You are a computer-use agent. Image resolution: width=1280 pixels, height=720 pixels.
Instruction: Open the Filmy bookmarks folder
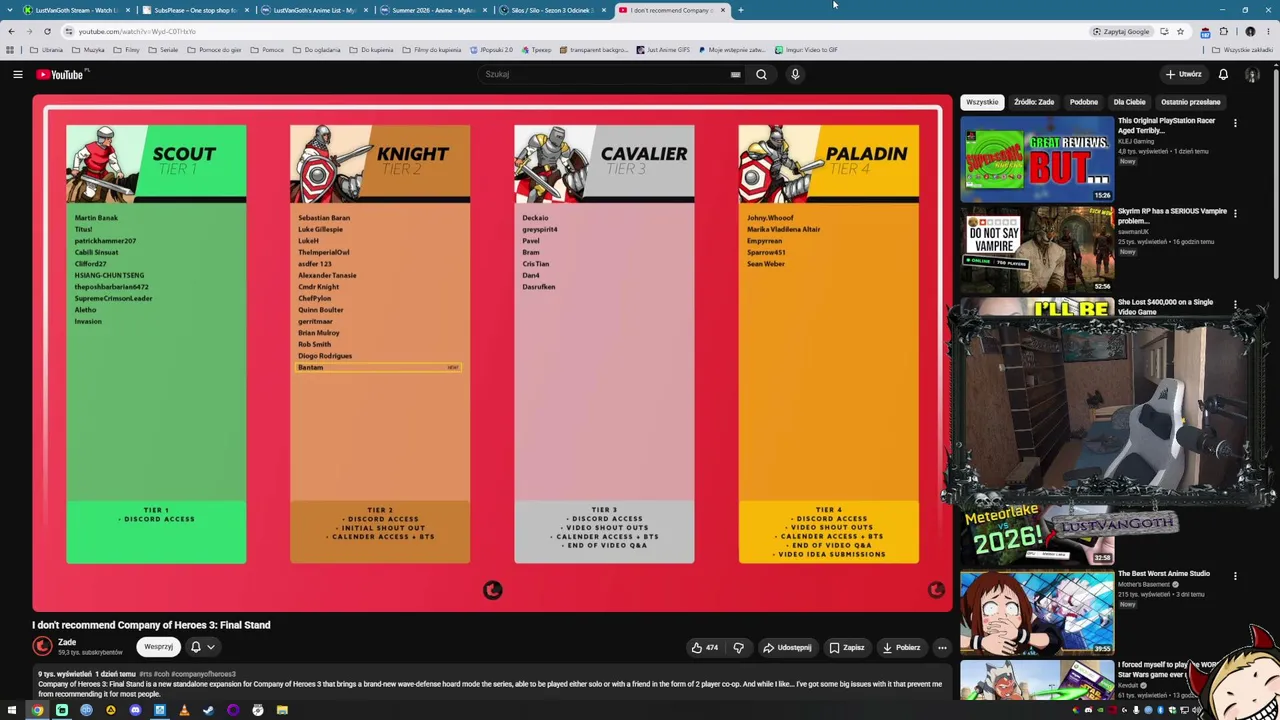pyautogui.click(x=126, y=50)
